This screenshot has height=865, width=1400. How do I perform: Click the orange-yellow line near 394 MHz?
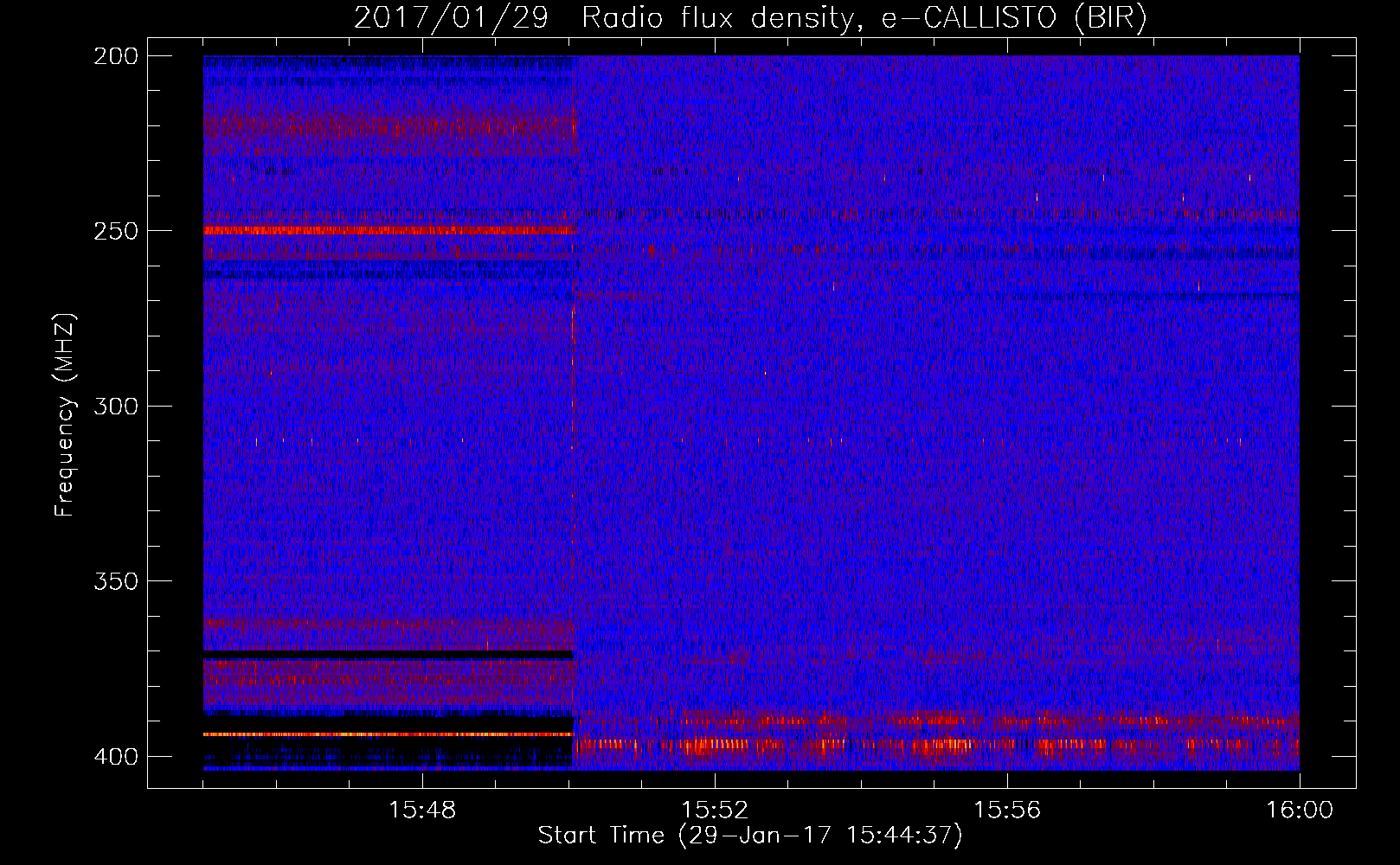point(389,734)
